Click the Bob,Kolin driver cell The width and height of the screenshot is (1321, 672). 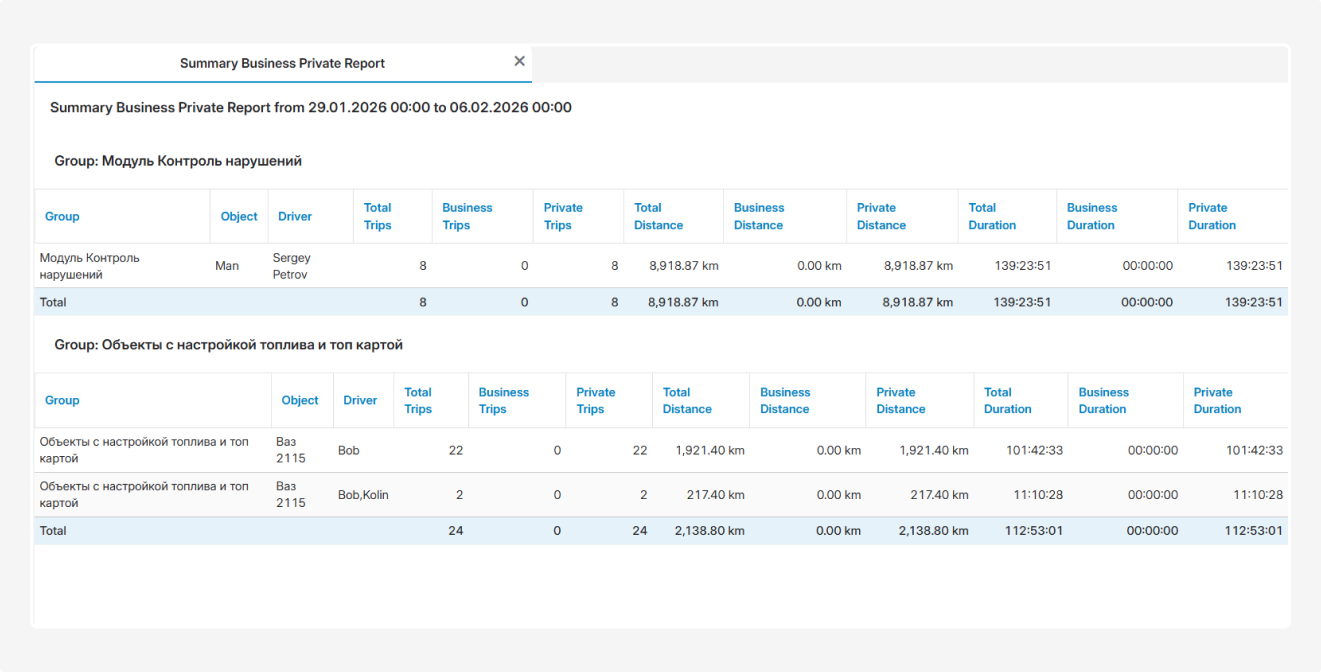coord(363,495)
